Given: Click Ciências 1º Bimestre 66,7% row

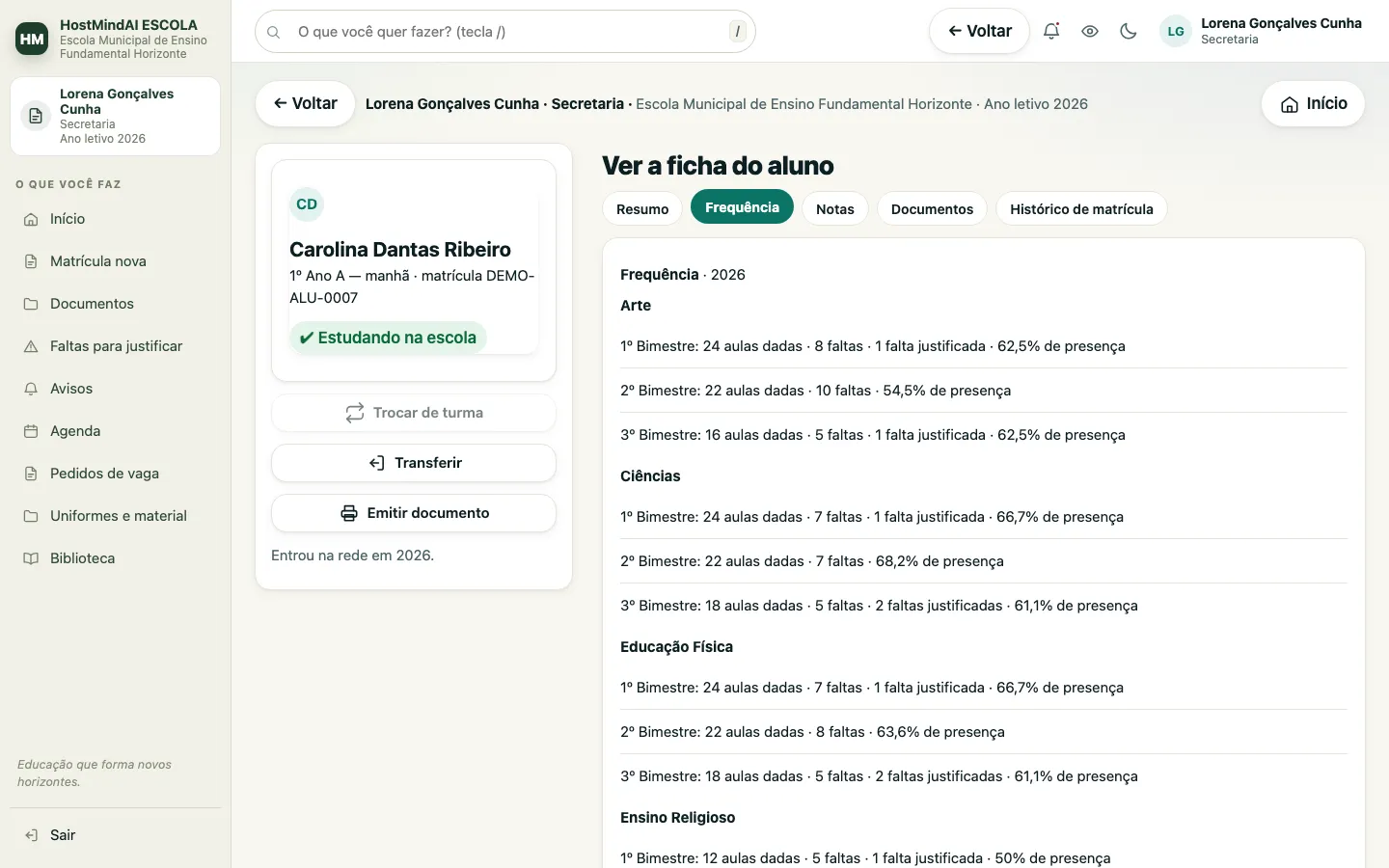Looking at the screenshot, I should click(x=984, y=517).
